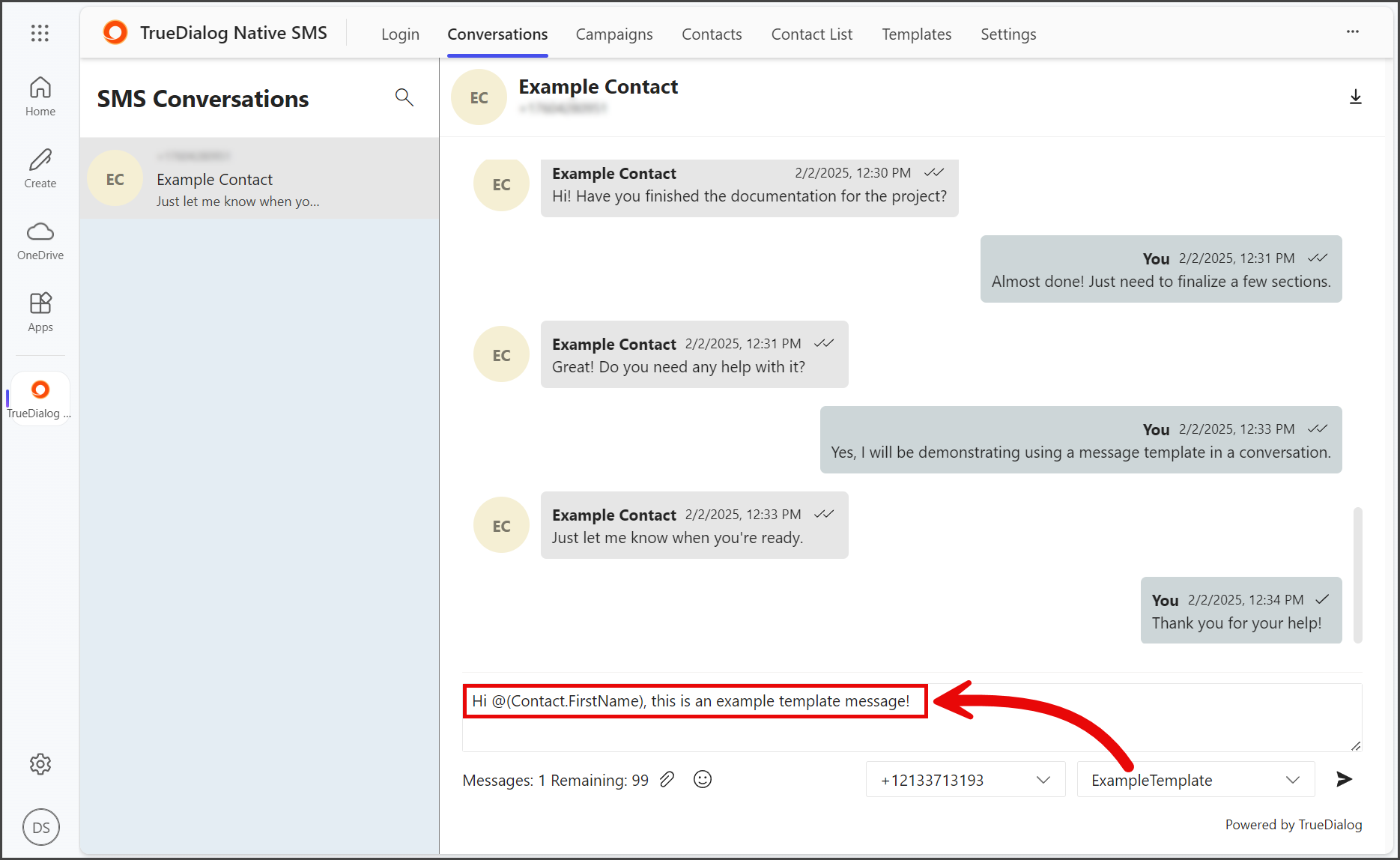The width and height of the screenshot is (1400, 860).
Task: Switch to the Templates tab
Action: click(x=916, y=34)
